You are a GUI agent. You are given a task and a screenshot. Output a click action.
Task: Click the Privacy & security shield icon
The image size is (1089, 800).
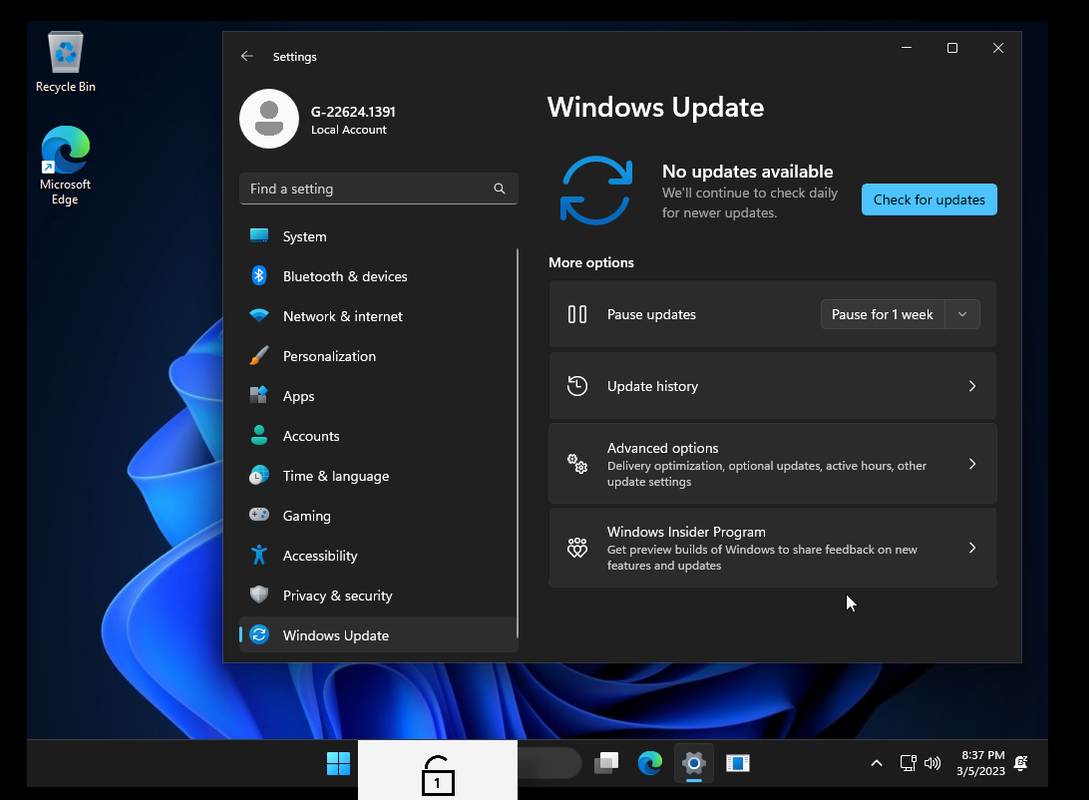pyautogui.click(x=259, y=594)
